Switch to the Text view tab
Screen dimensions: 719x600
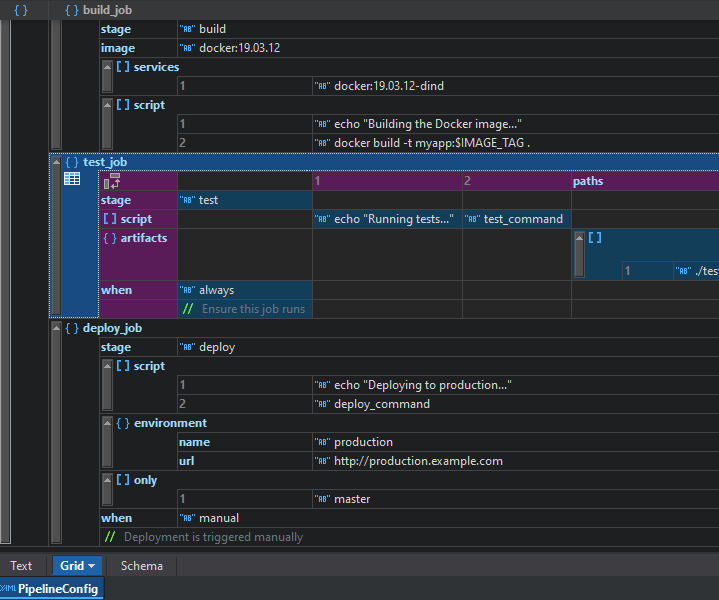[x=21, y=566]
